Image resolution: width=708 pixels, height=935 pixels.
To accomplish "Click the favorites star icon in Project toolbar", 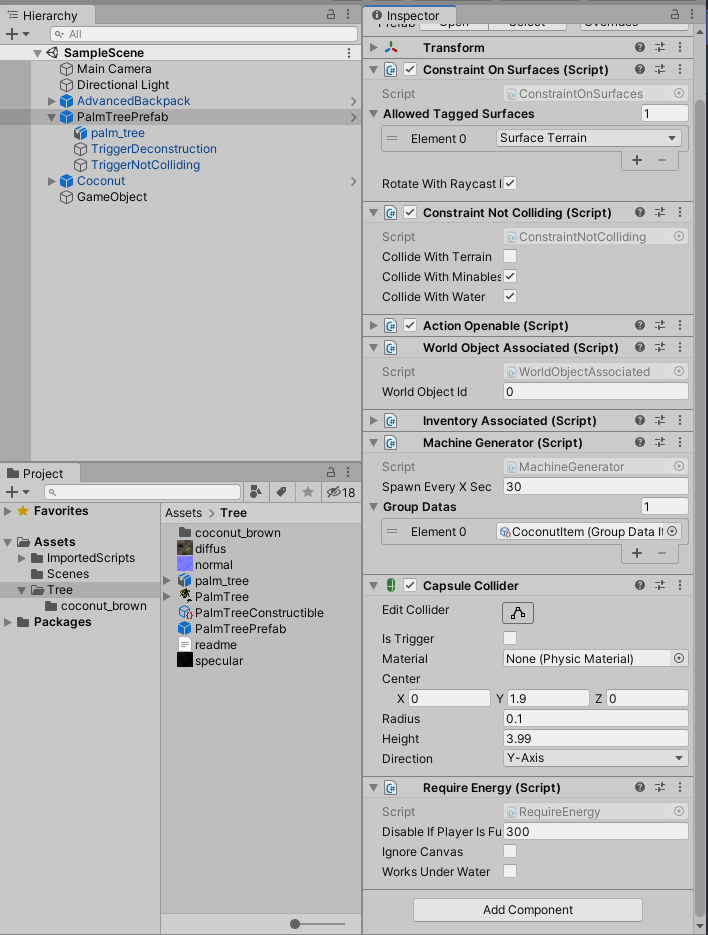I will coord(308,492).
